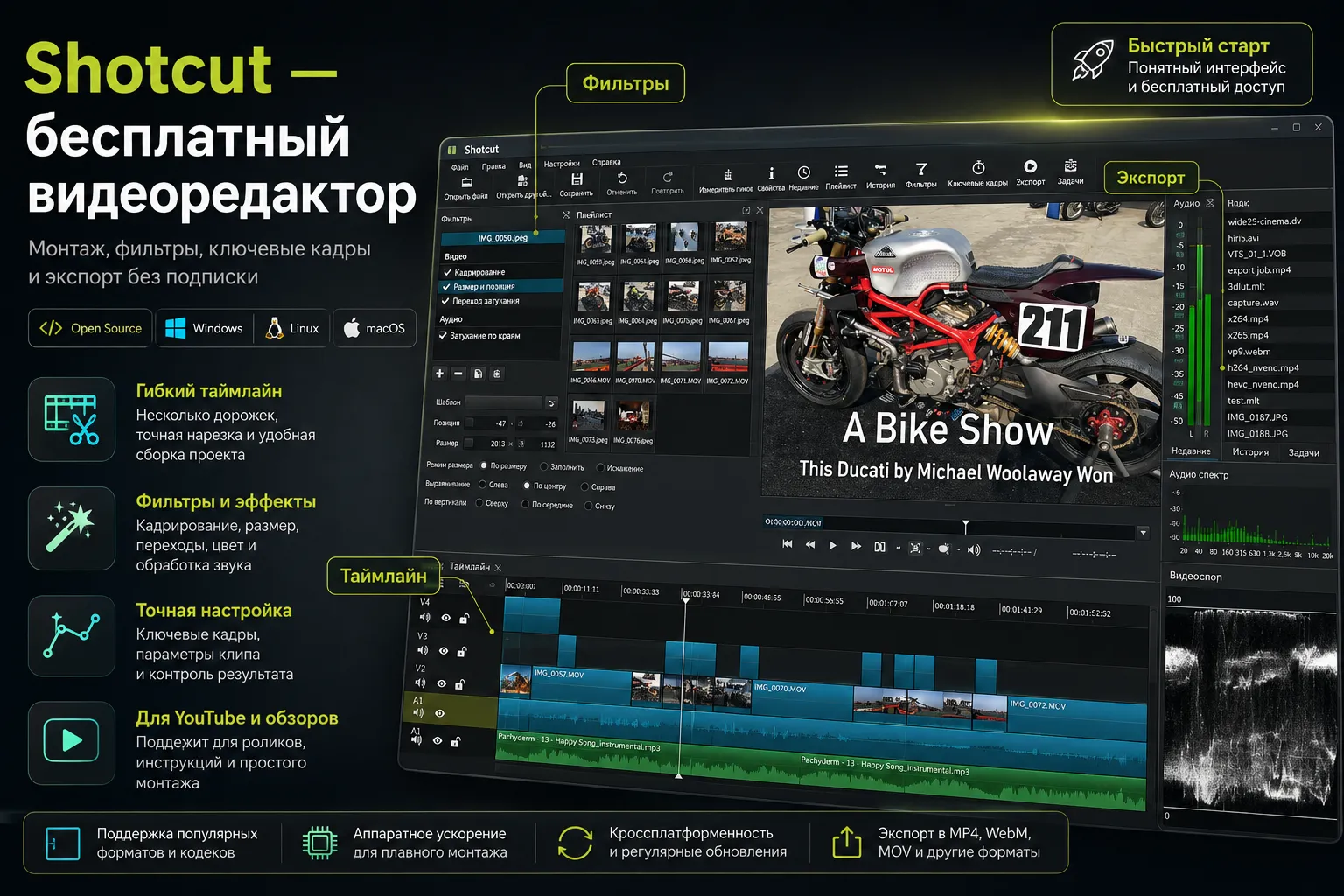Image resolution: width=1344 pixels, height=896 pixels.
Task: Open the Измеритель пиков peak meter icon
Action: [727, 175]
